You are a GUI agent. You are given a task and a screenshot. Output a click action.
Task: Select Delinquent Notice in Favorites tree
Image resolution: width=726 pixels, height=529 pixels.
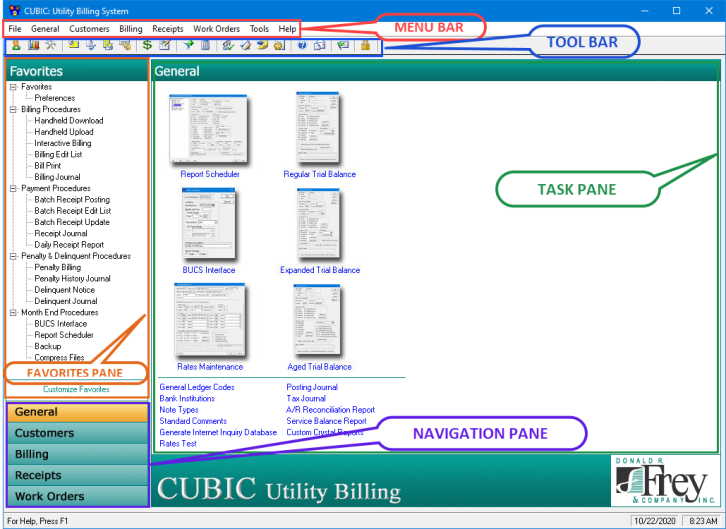pos(65,290)
